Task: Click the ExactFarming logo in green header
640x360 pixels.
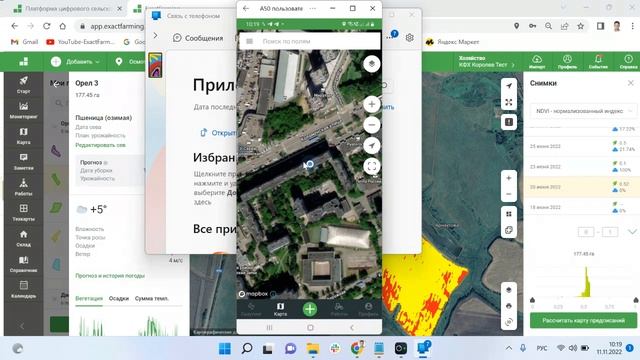Action: [24, 62]
